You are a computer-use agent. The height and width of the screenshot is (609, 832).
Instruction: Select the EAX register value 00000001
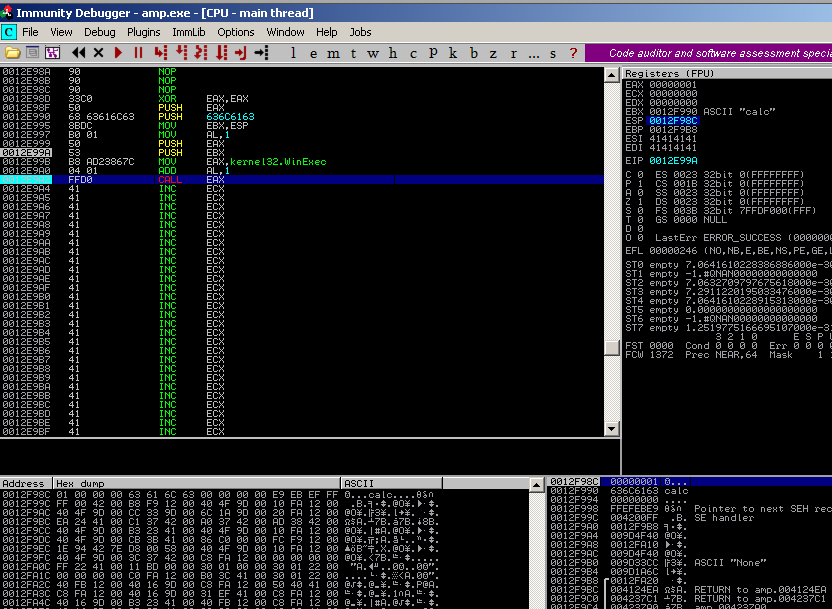(x=673, y=85)
